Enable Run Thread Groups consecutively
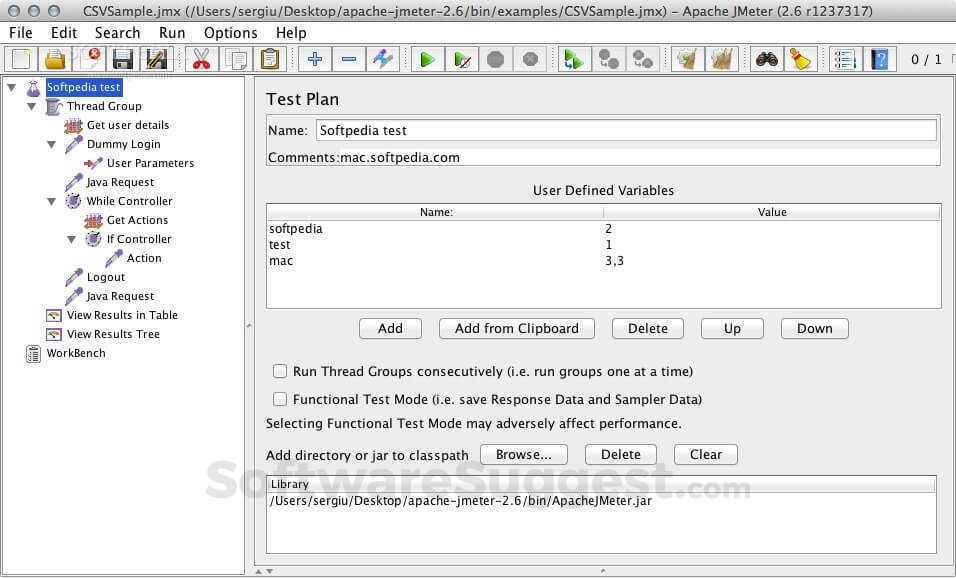Image resolution: width=956 pixels, height=578 pixels. point(280,371)
